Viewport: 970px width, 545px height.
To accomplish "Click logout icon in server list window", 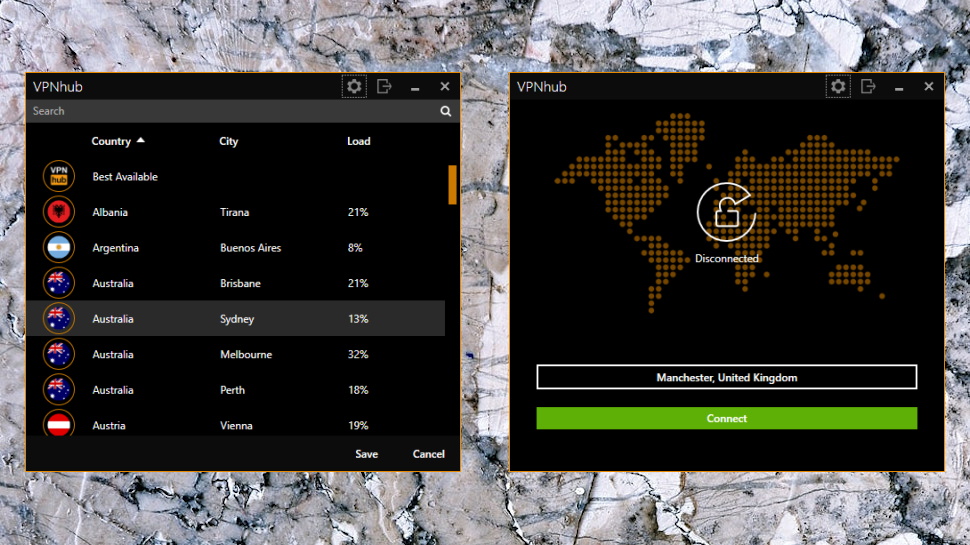I will point(384,87).
